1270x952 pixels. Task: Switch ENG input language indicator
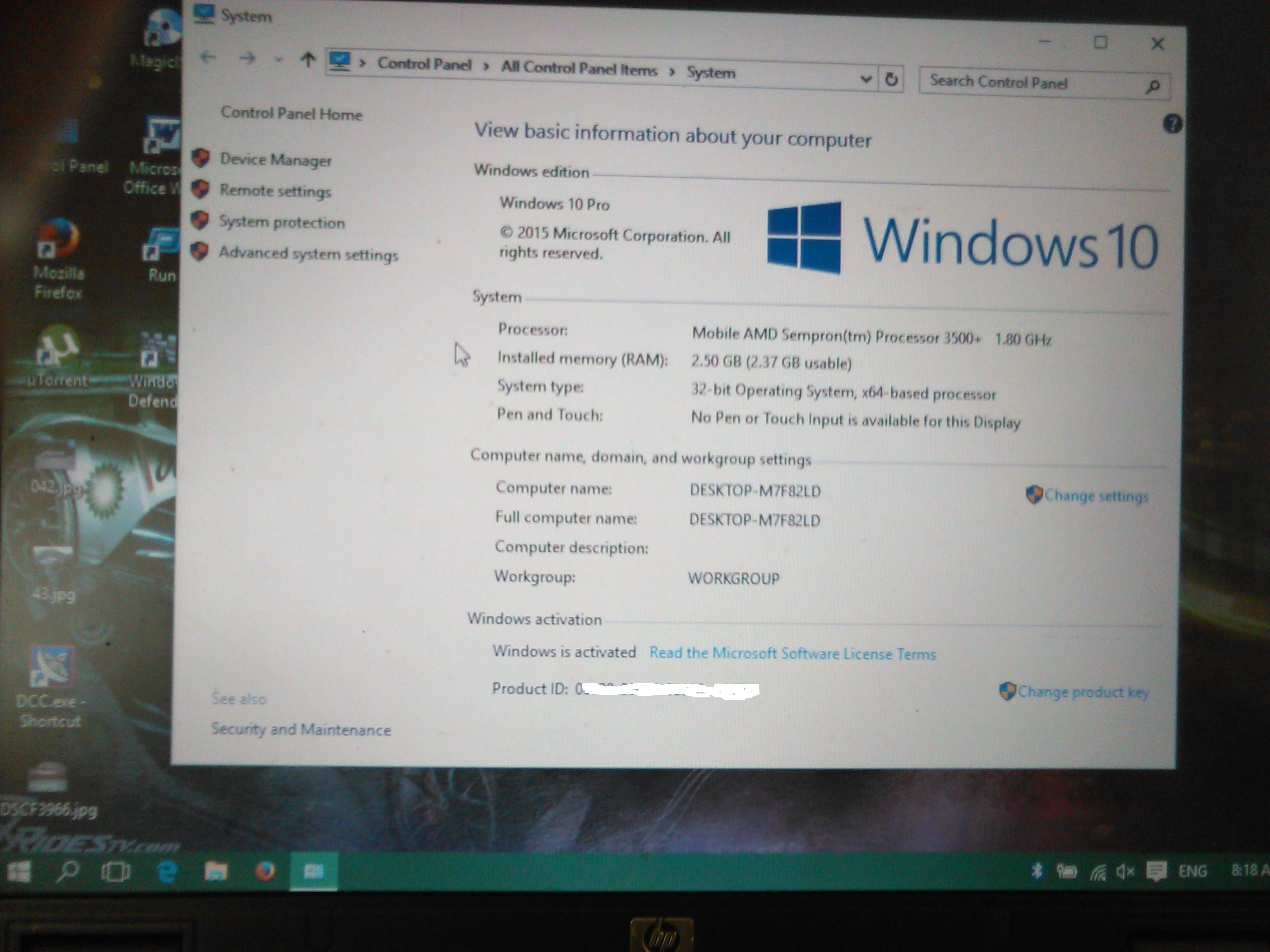coord(1193,871)
